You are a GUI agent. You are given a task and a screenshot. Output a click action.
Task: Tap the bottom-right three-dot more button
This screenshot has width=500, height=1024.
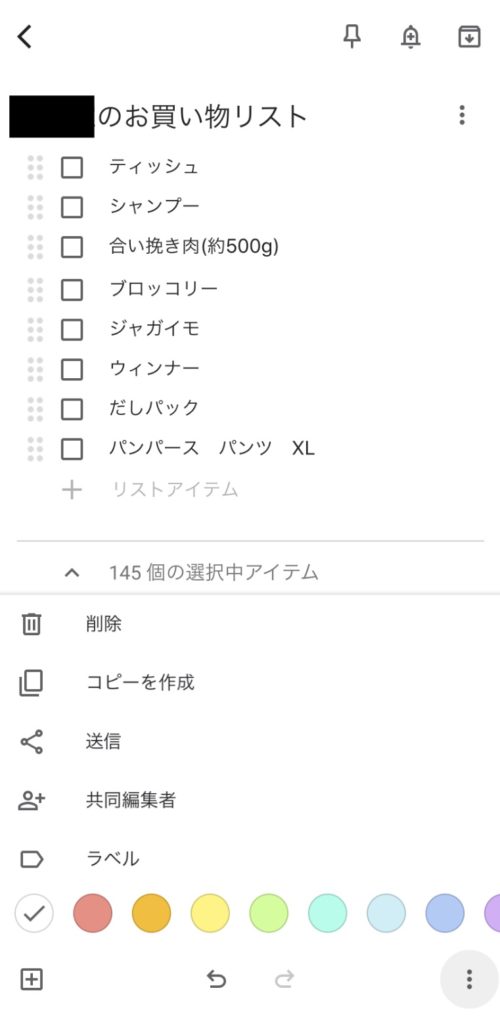469,979
